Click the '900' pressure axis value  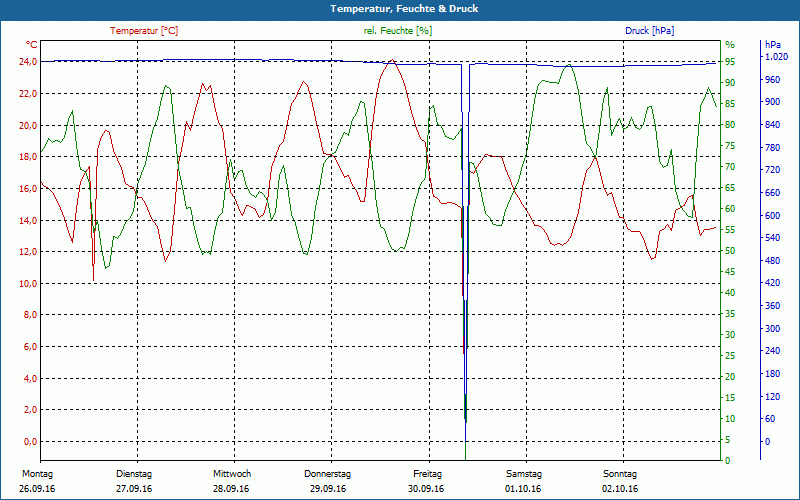tap(773, 102)
